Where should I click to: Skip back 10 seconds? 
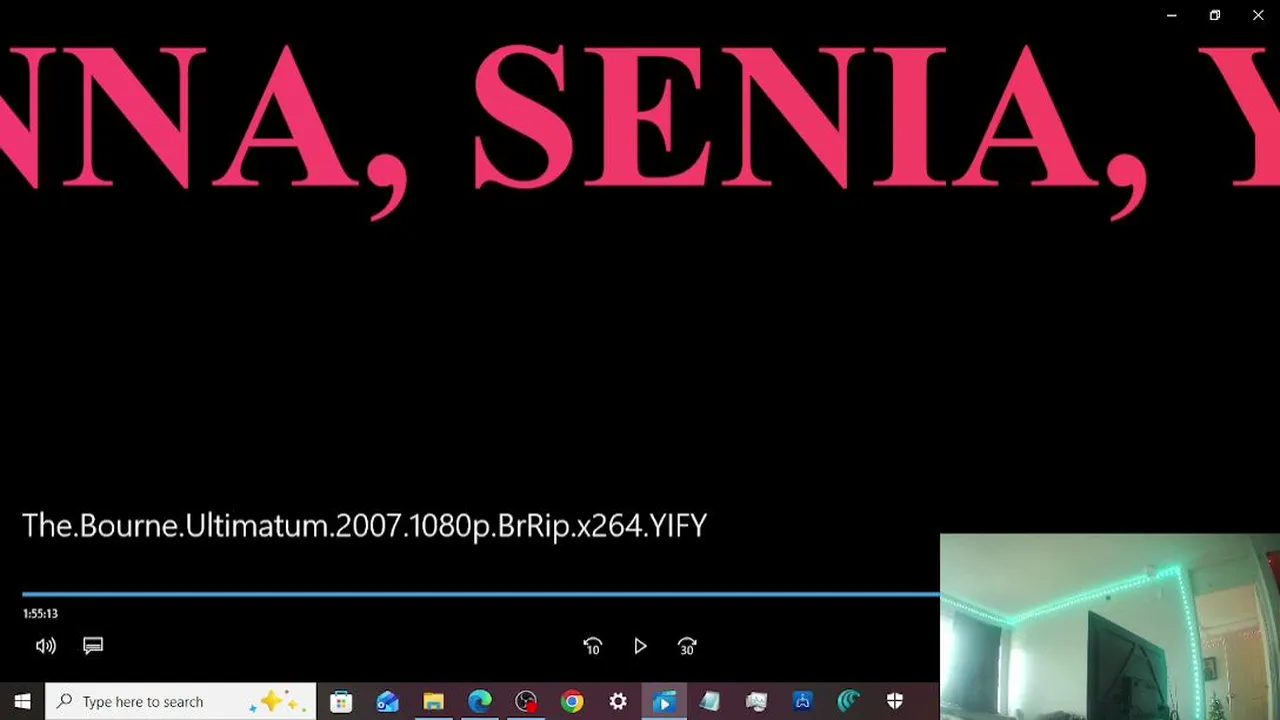pyautogui.click(x=592, y=647)
